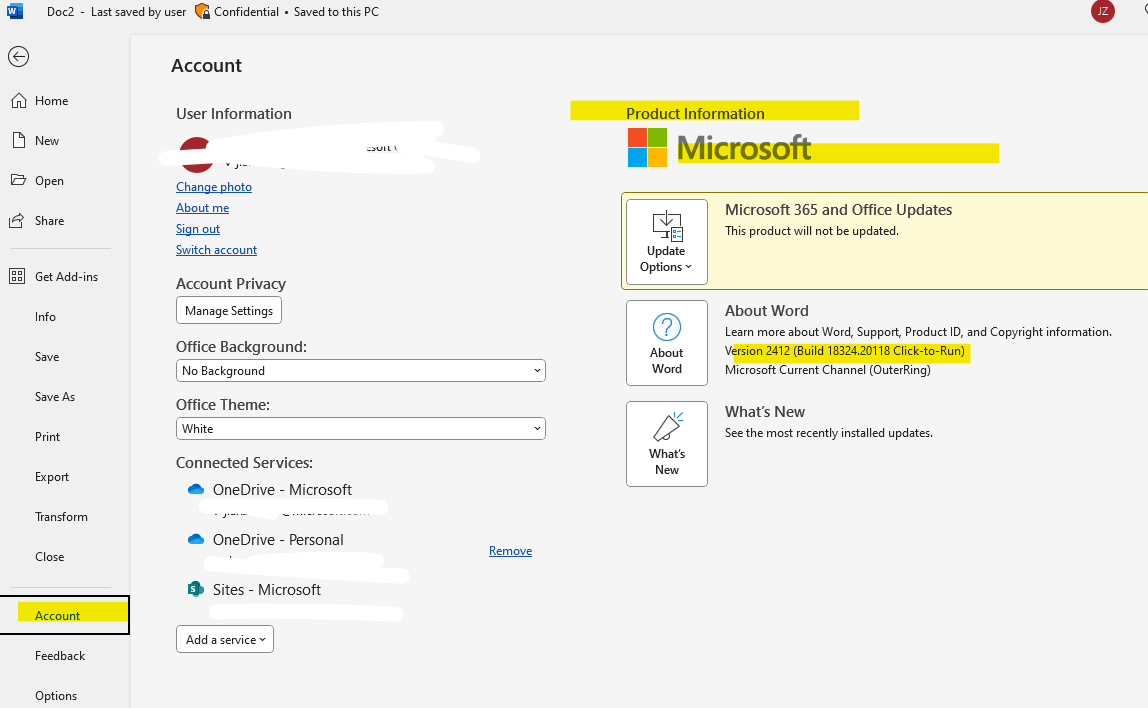Expand the Office Theme dropdown showing White
Screen dimensions: 1148x708
(361, 428)
